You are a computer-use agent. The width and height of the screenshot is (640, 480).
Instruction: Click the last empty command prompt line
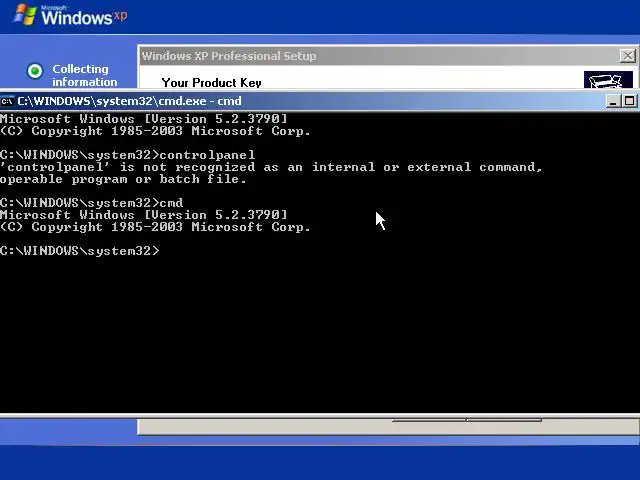point(80,251)
